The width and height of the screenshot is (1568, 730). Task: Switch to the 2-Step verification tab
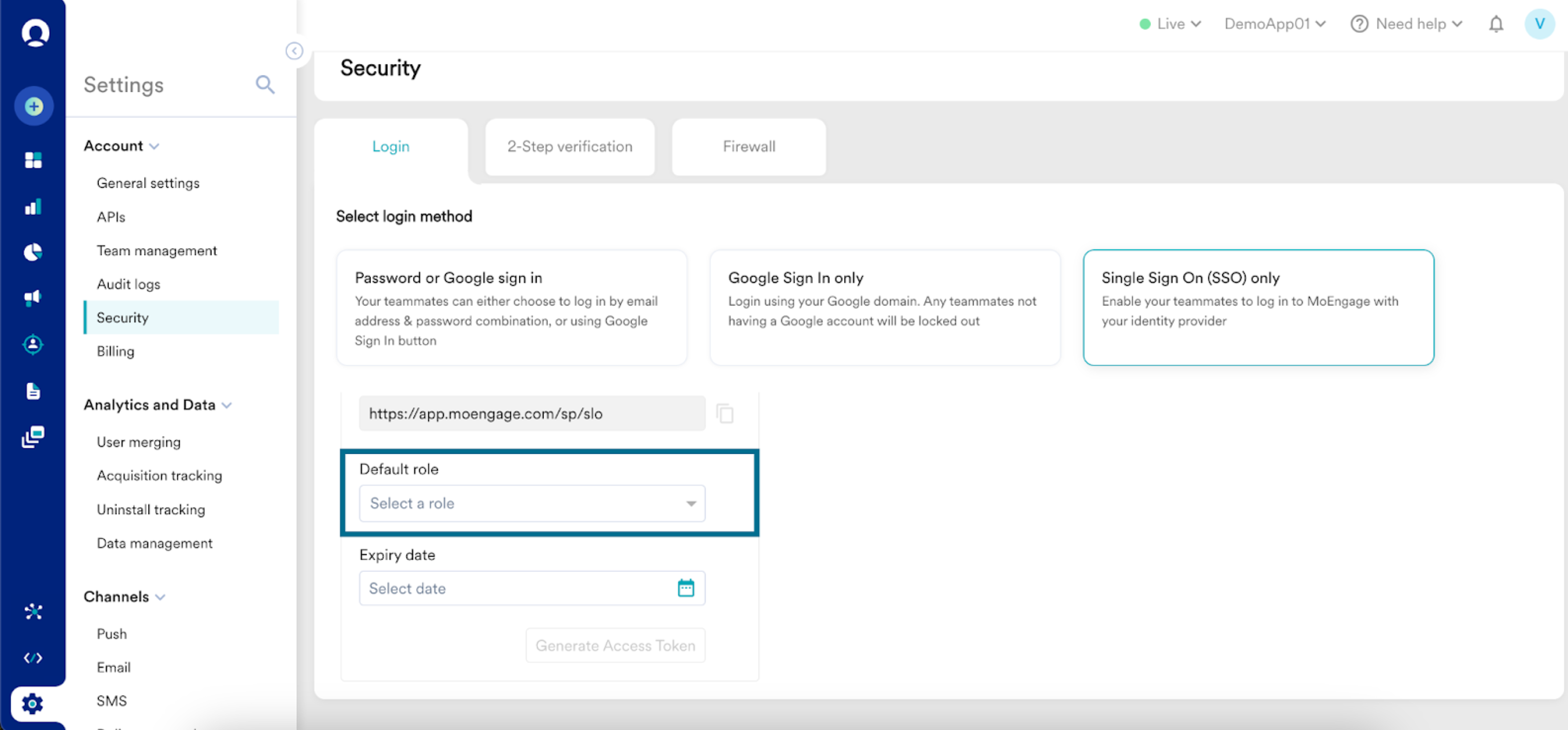coord(569,147)
